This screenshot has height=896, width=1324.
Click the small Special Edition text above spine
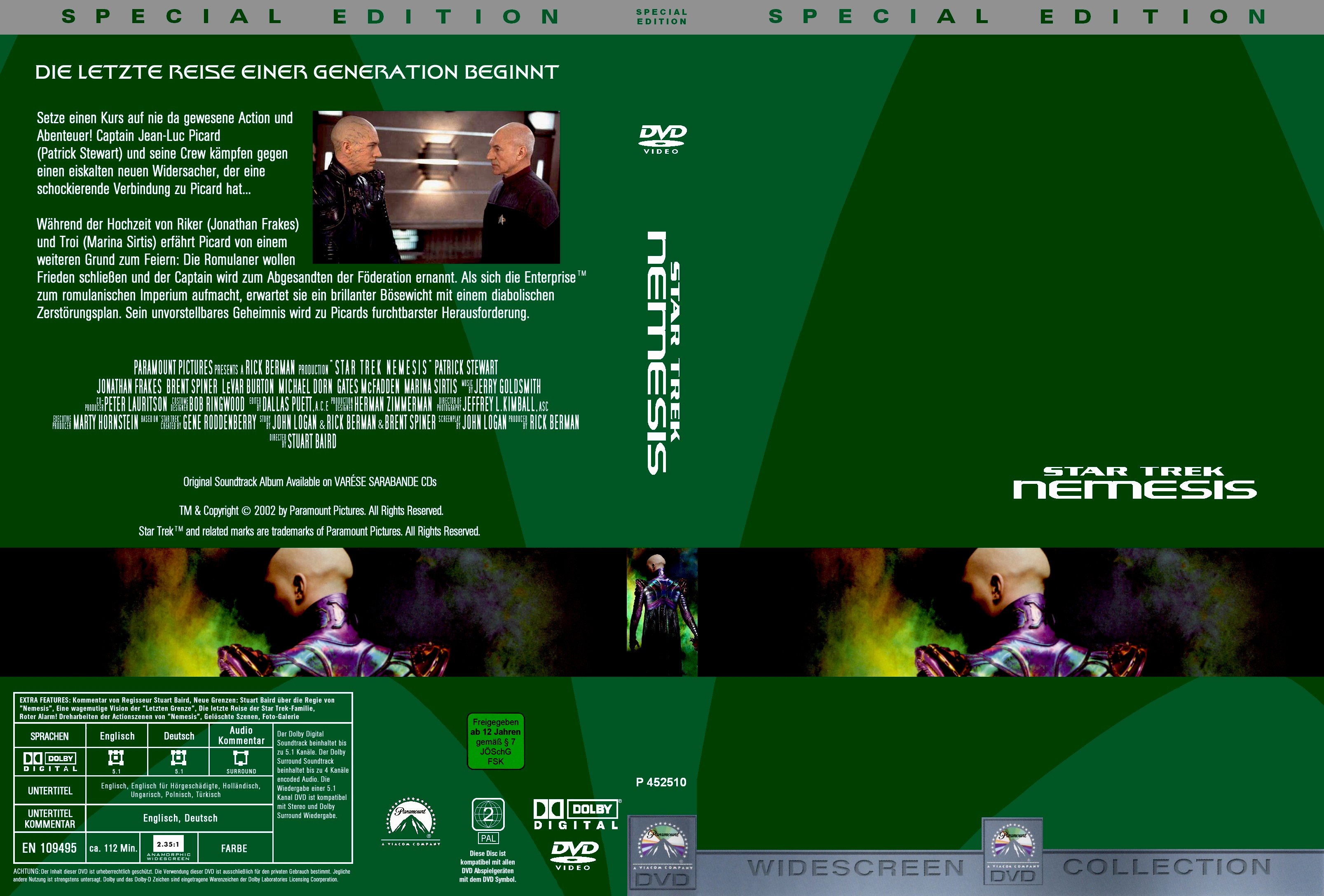[661, 16]
